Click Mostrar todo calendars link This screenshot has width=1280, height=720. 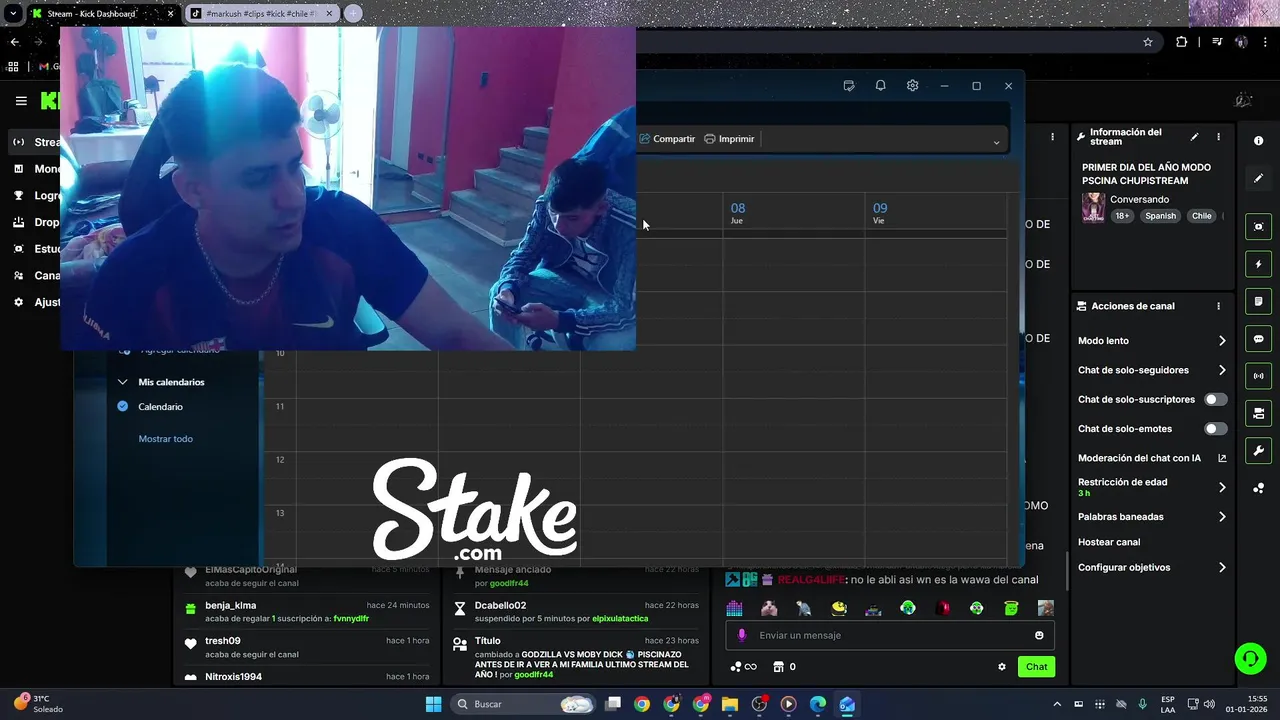pos(166,439)
